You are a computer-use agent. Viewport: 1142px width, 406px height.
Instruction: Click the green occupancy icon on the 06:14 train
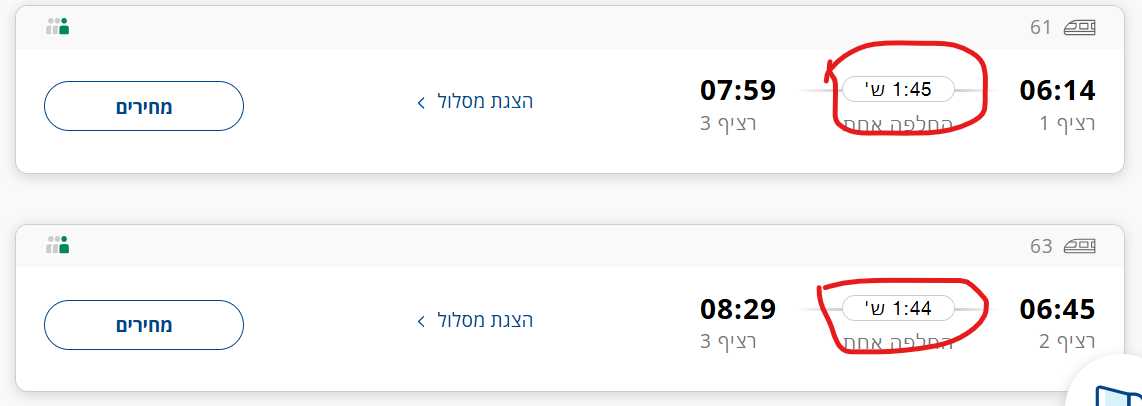click(x=57, y=27)
